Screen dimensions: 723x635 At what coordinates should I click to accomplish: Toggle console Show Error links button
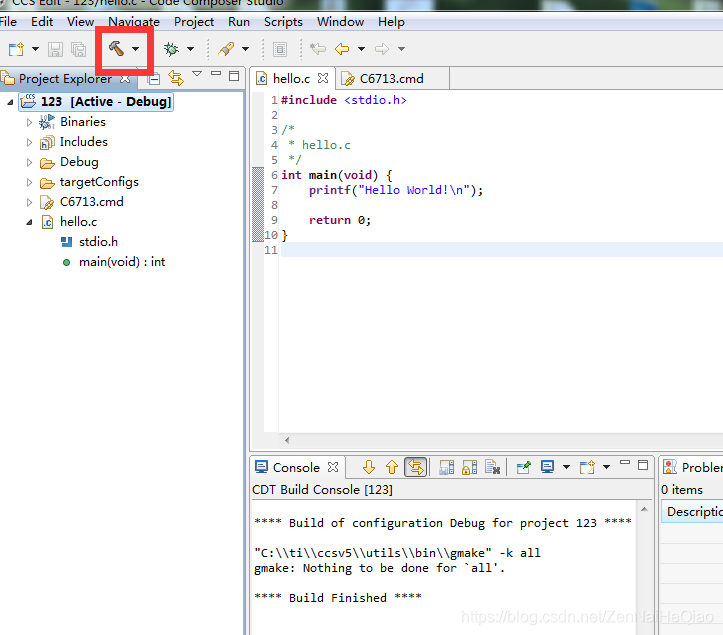[x=415, y=467]
